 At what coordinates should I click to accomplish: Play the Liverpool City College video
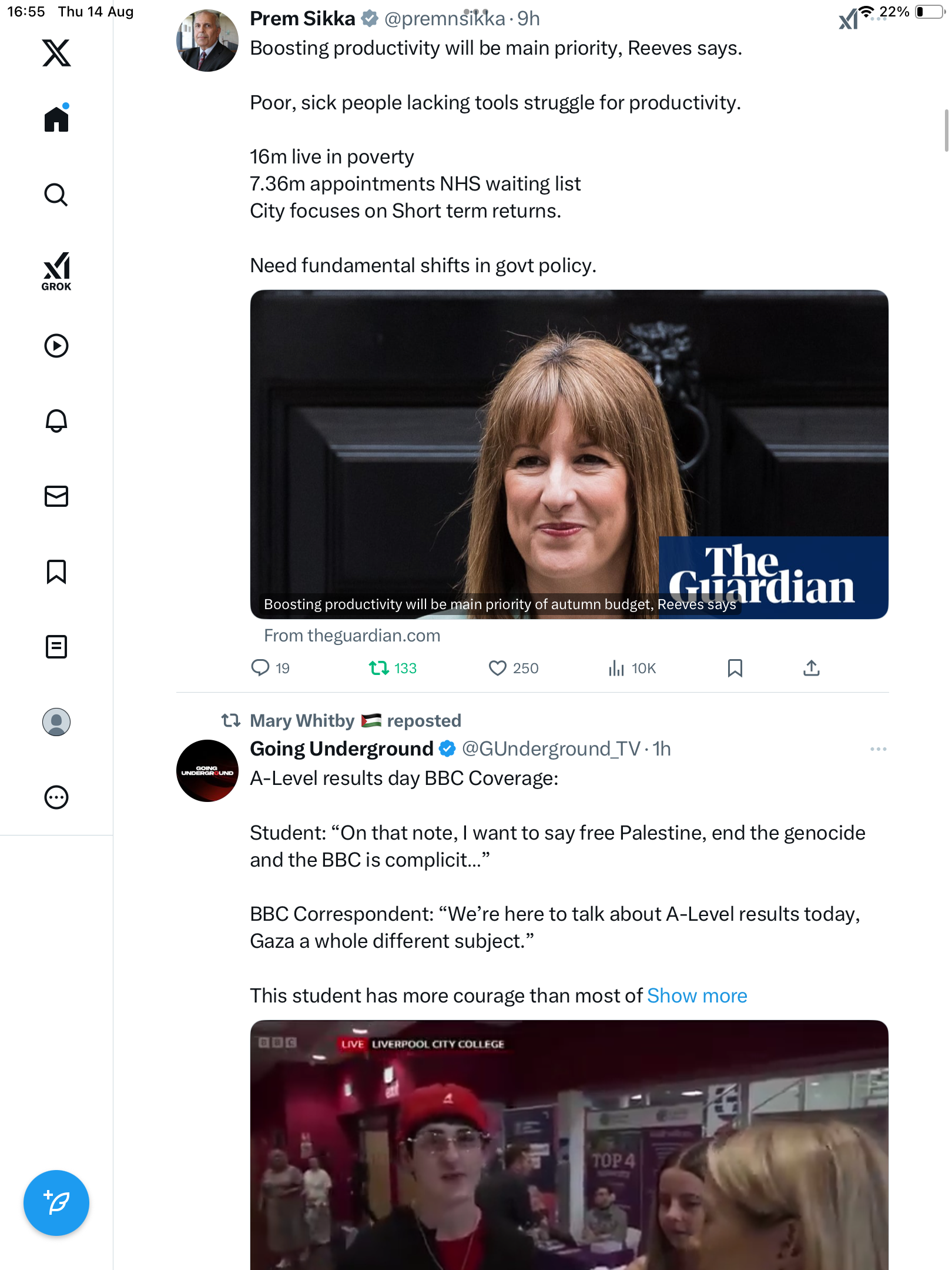tap(569, 1147)
